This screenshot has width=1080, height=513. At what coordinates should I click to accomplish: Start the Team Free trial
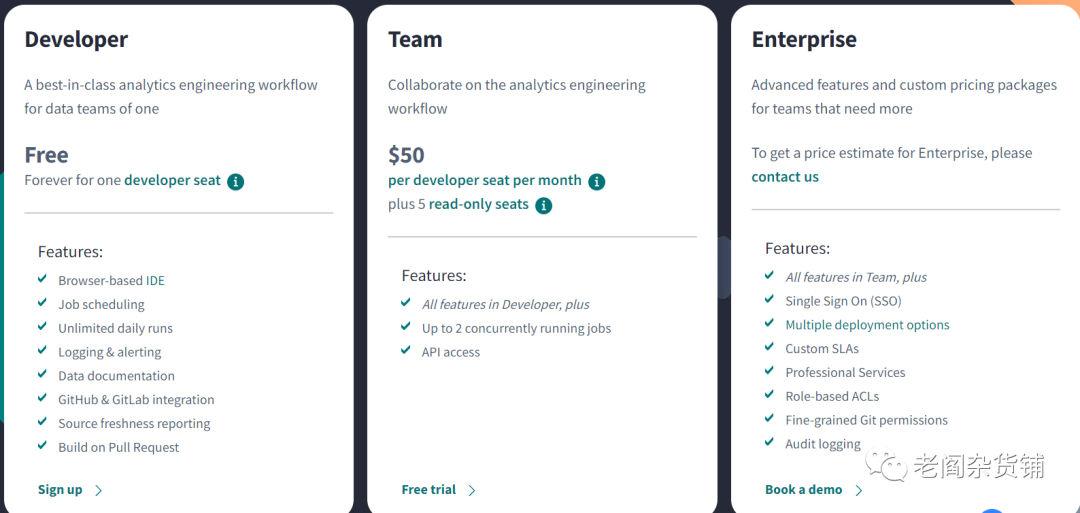pos(429,490)
